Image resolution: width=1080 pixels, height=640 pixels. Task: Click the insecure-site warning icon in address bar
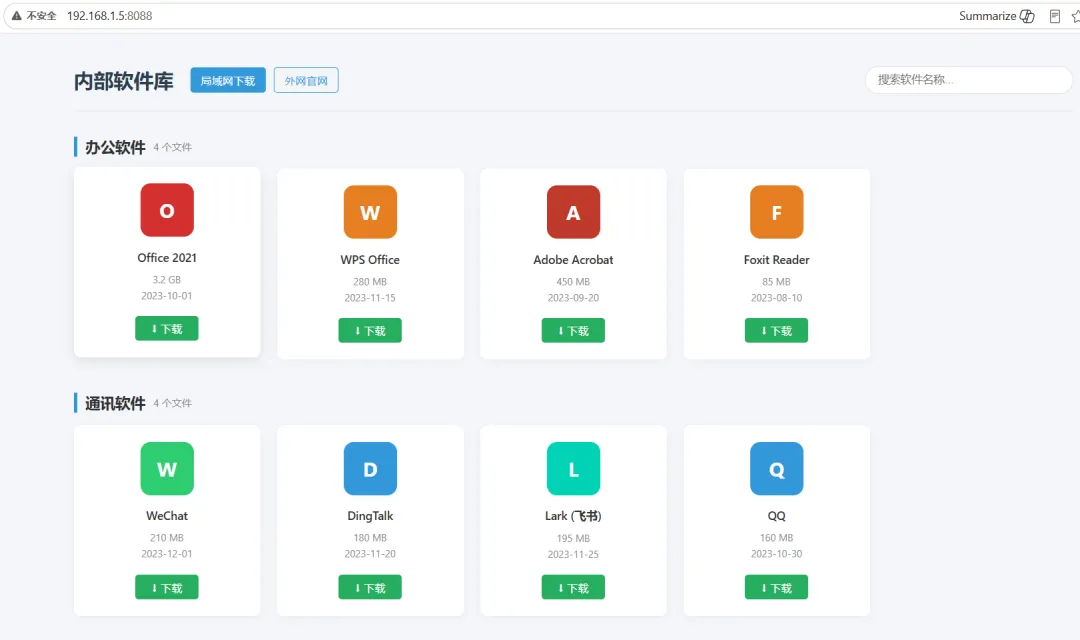pyautogui.click(x=17, y=16)
